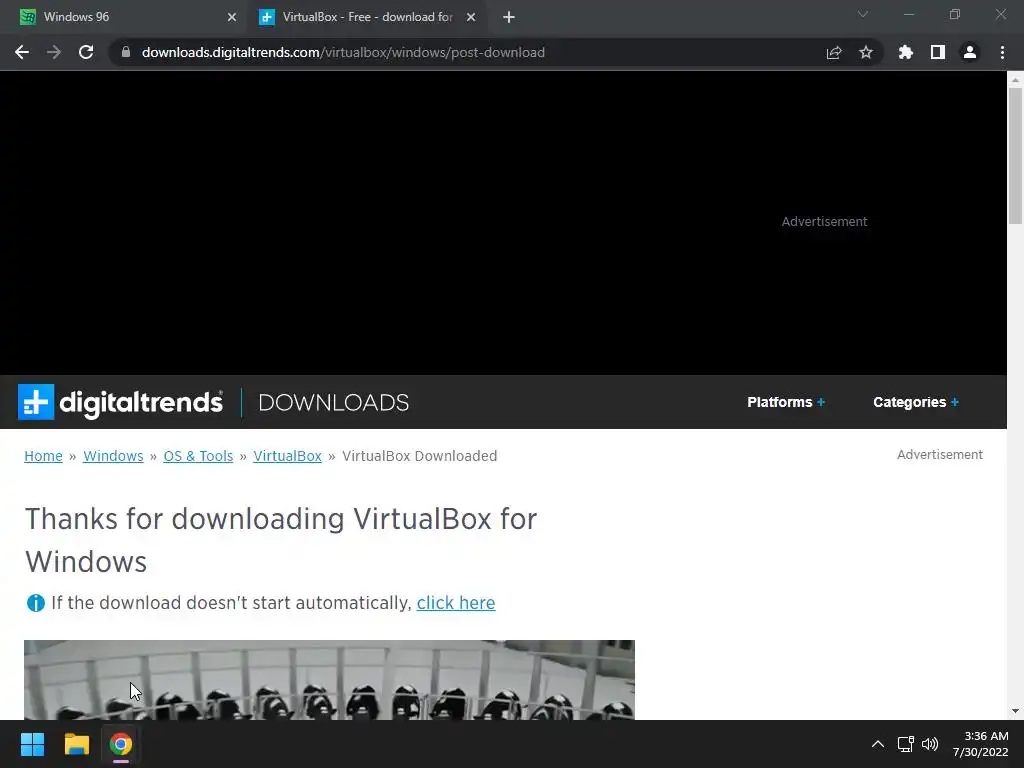This screenshot has width=1024, height=768.
Task: Click the scrollbar down arrow
Action: 1015,711
